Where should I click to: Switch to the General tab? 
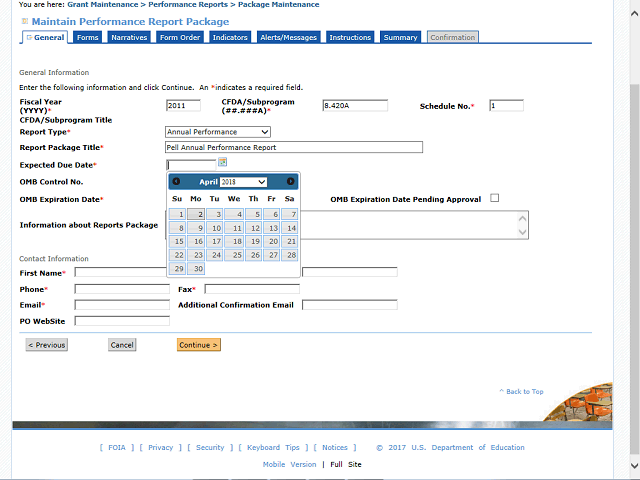pos(45,37)
